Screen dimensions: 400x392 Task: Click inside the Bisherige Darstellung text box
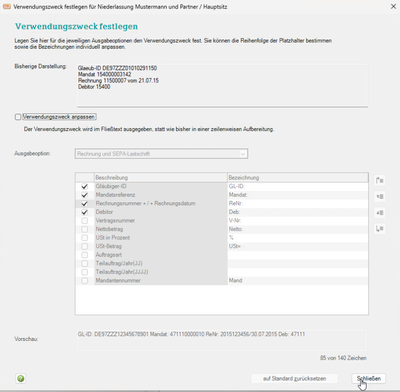click(x=222, y=85)
